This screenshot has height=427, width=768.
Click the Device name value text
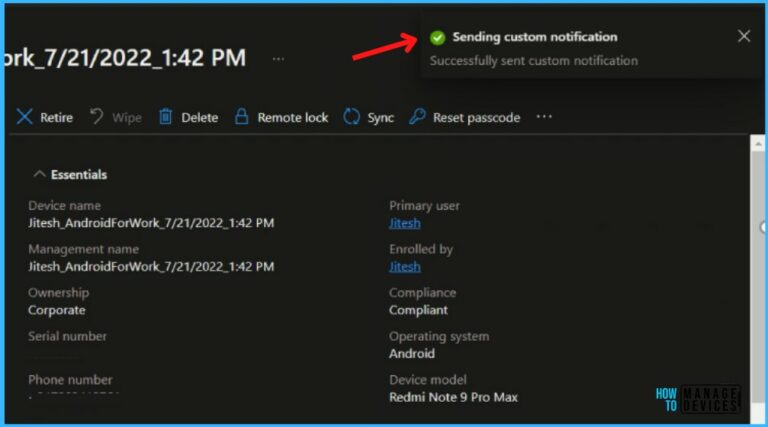pyautogui.click(x=151, y=223)
